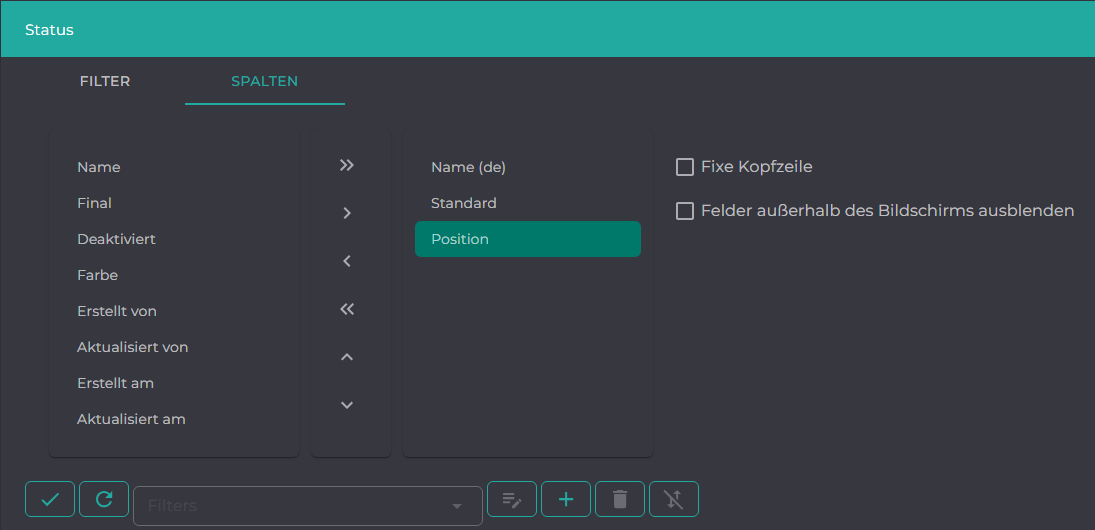Select Final in available columns
This screenshot has width=1095, height=530.
[174, 203]
